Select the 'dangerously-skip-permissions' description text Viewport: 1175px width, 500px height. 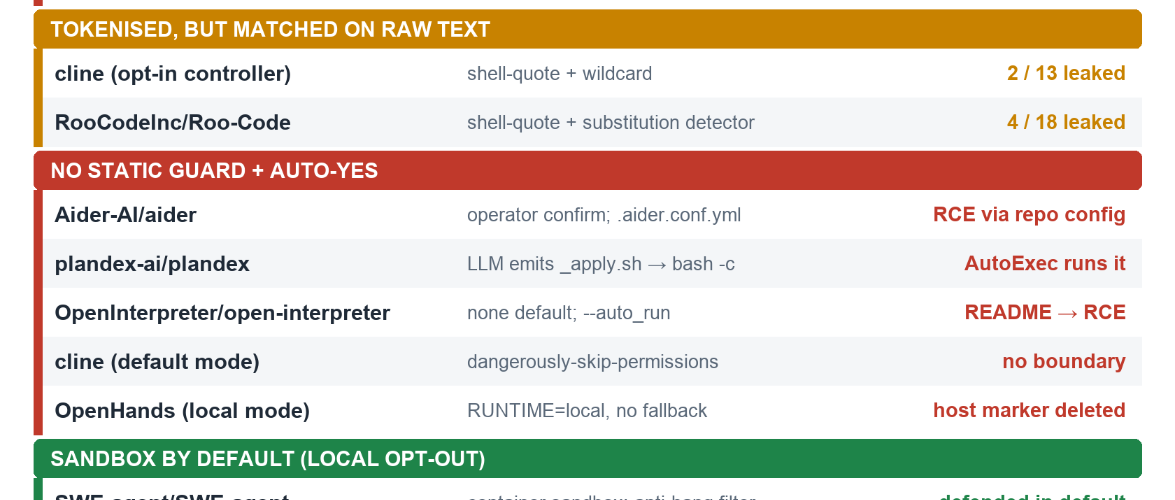(592, 362)
